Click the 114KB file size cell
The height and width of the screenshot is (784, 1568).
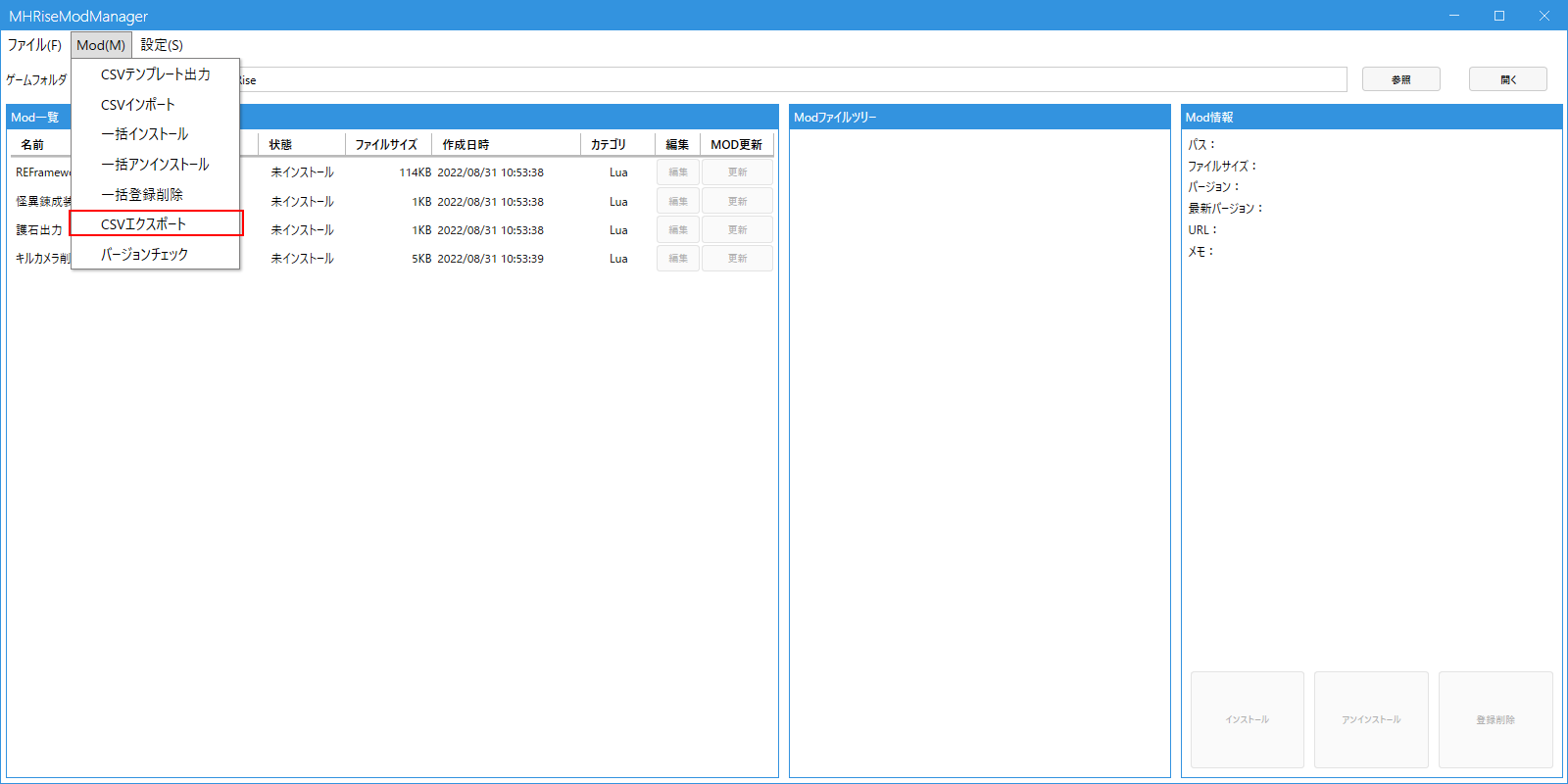coord(415,172)
